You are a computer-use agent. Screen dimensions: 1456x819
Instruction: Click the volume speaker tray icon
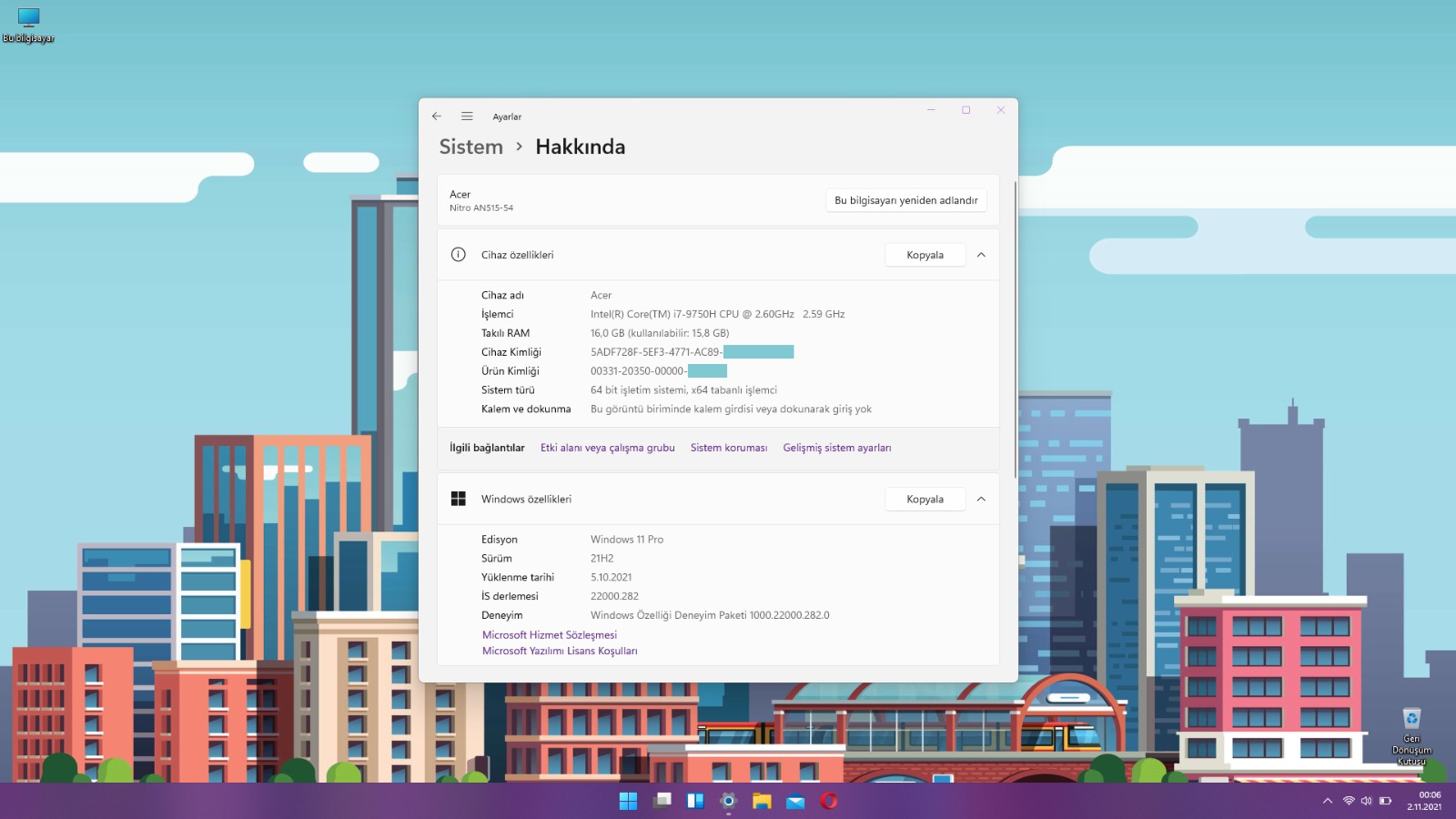click(x=1366, y=801)
